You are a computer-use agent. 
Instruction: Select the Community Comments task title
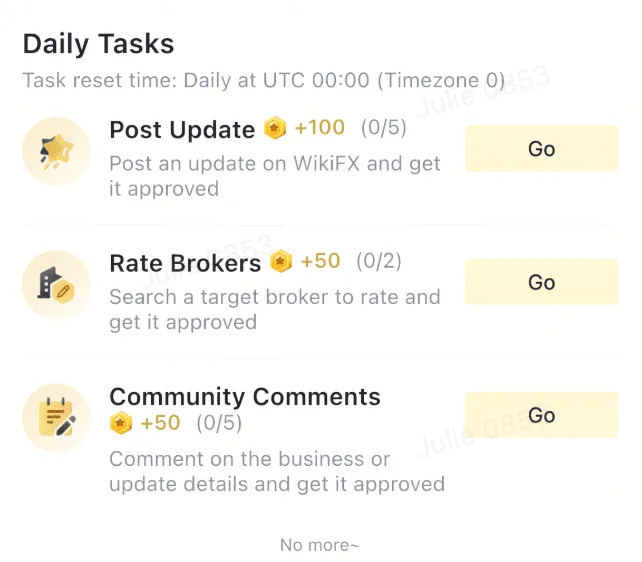[245, 396]
